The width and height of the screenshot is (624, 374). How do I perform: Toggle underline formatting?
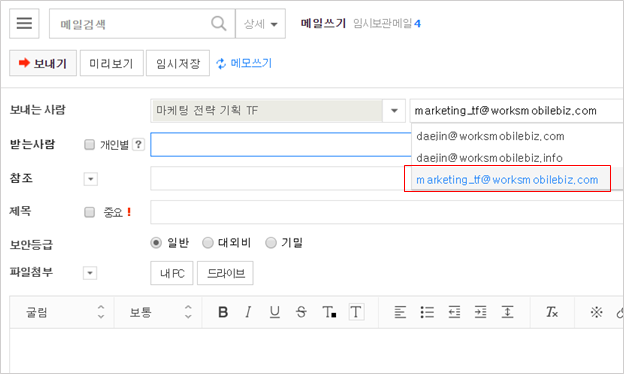(x=275, y=312)
